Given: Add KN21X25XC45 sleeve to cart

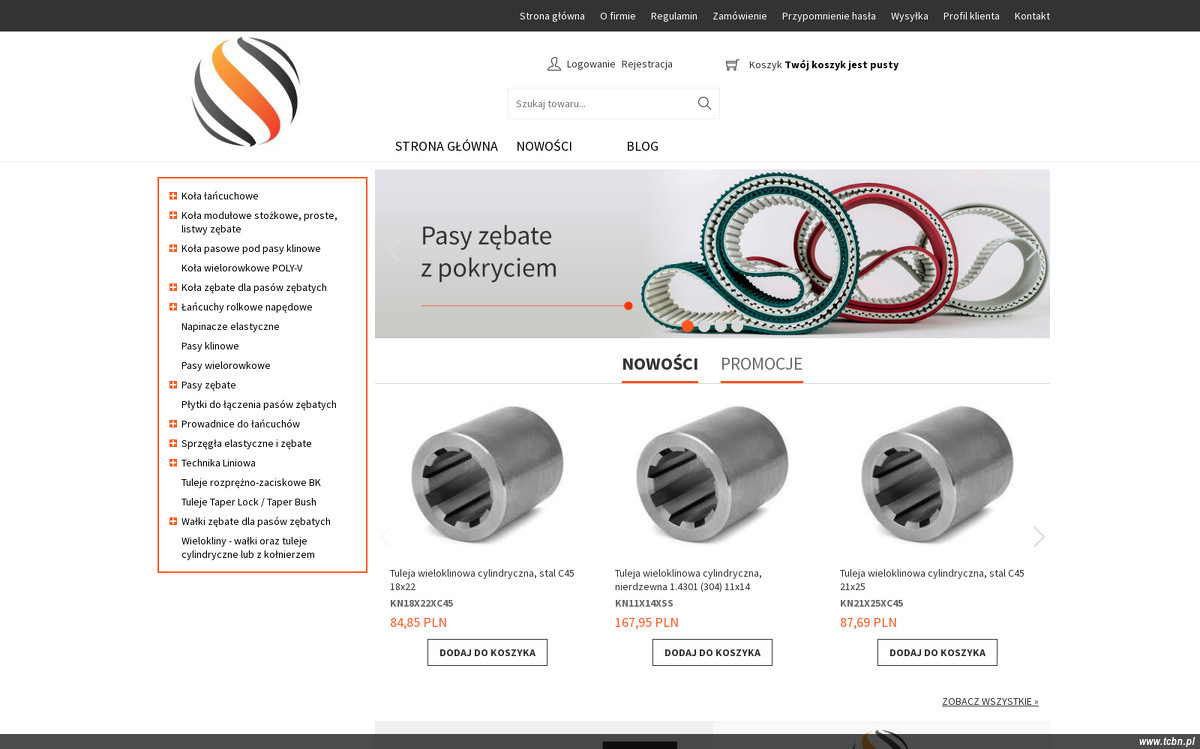Looking at the screenshot, I should (937, 652).
